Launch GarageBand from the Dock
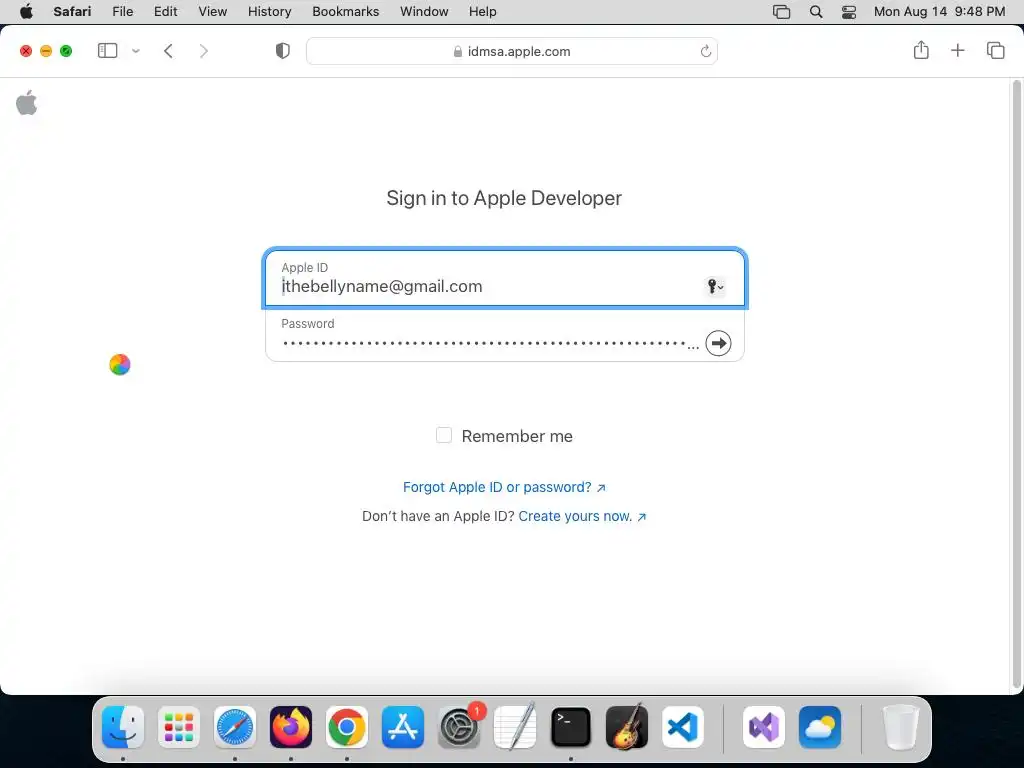Screen dimensions: 1024x768 (x=627, y=727)
